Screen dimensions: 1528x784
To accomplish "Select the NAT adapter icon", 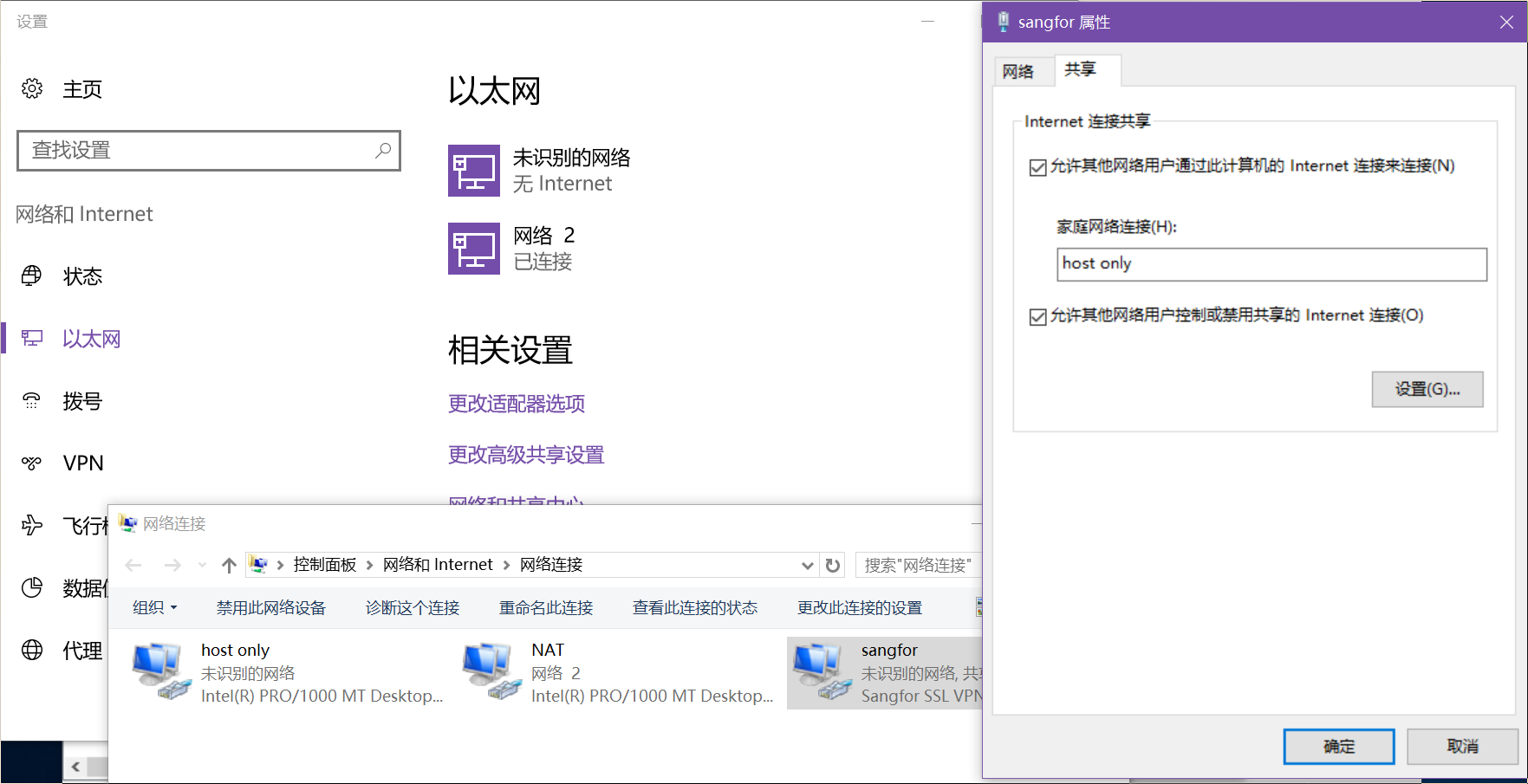I will pos(491,671).
